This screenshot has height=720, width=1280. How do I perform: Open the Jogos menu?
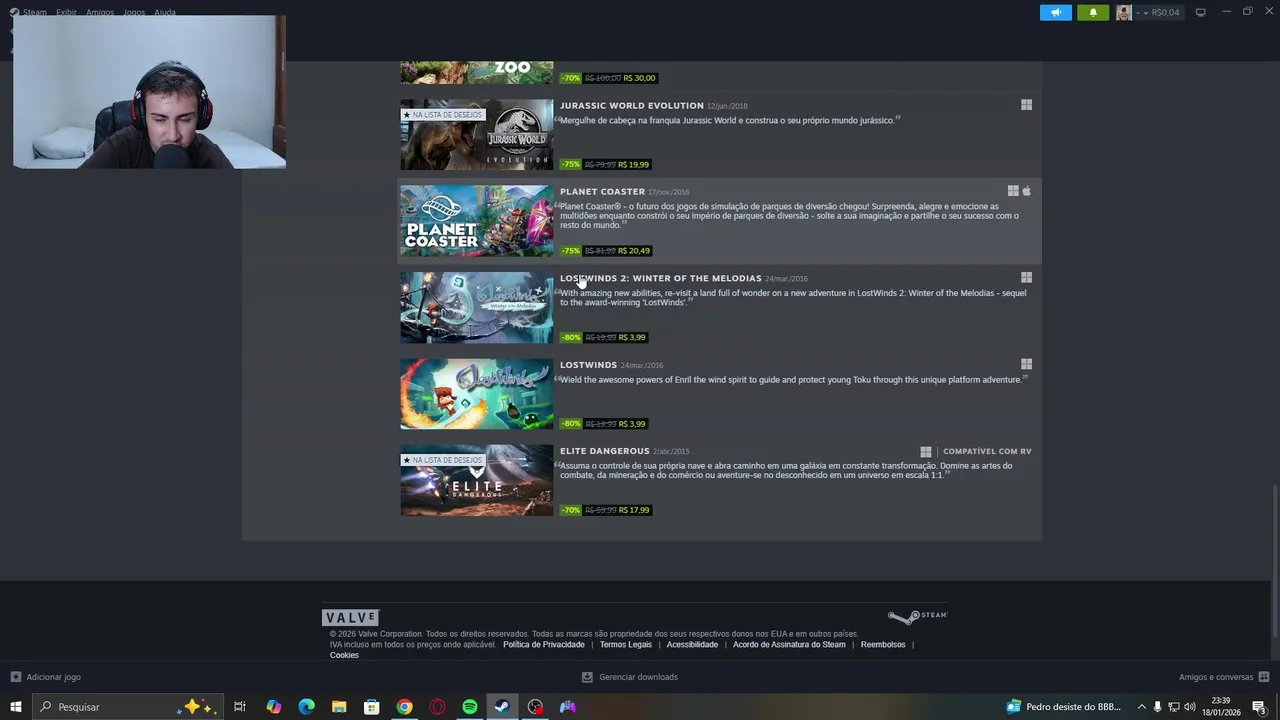tap(134, 12)
